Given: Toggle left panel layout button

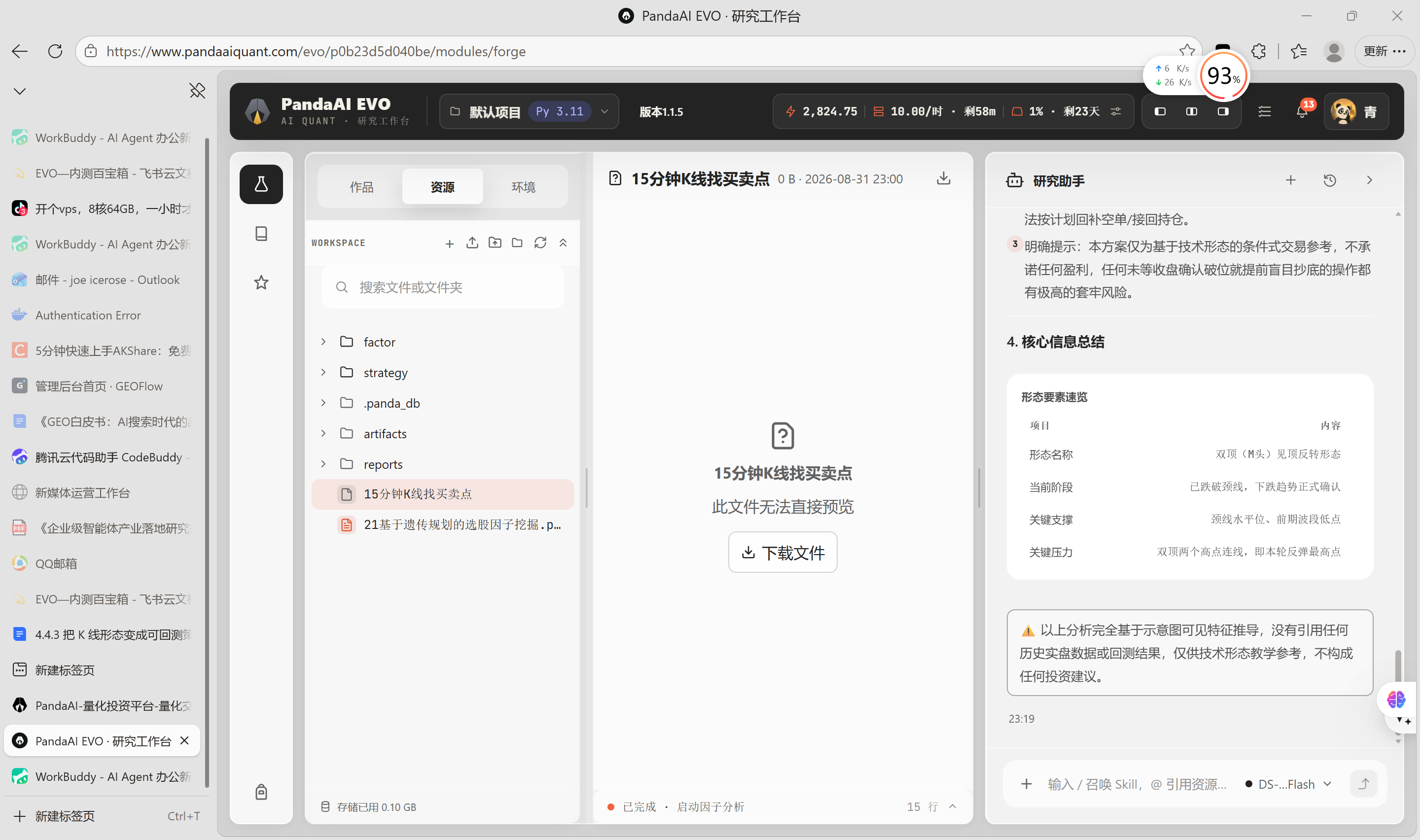Looking at the screenshot, I should pos(1160,111).
